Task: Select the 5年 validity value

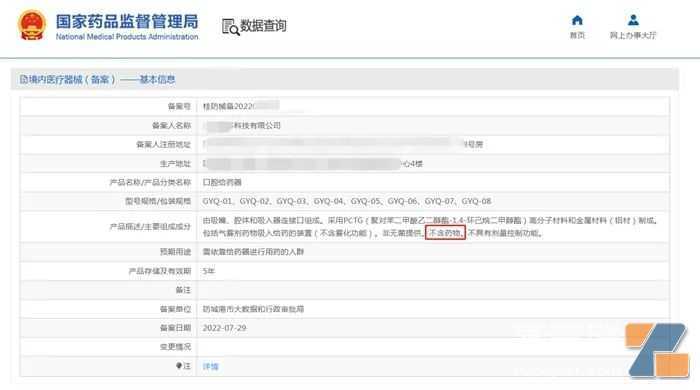Action: pos(208,271)
